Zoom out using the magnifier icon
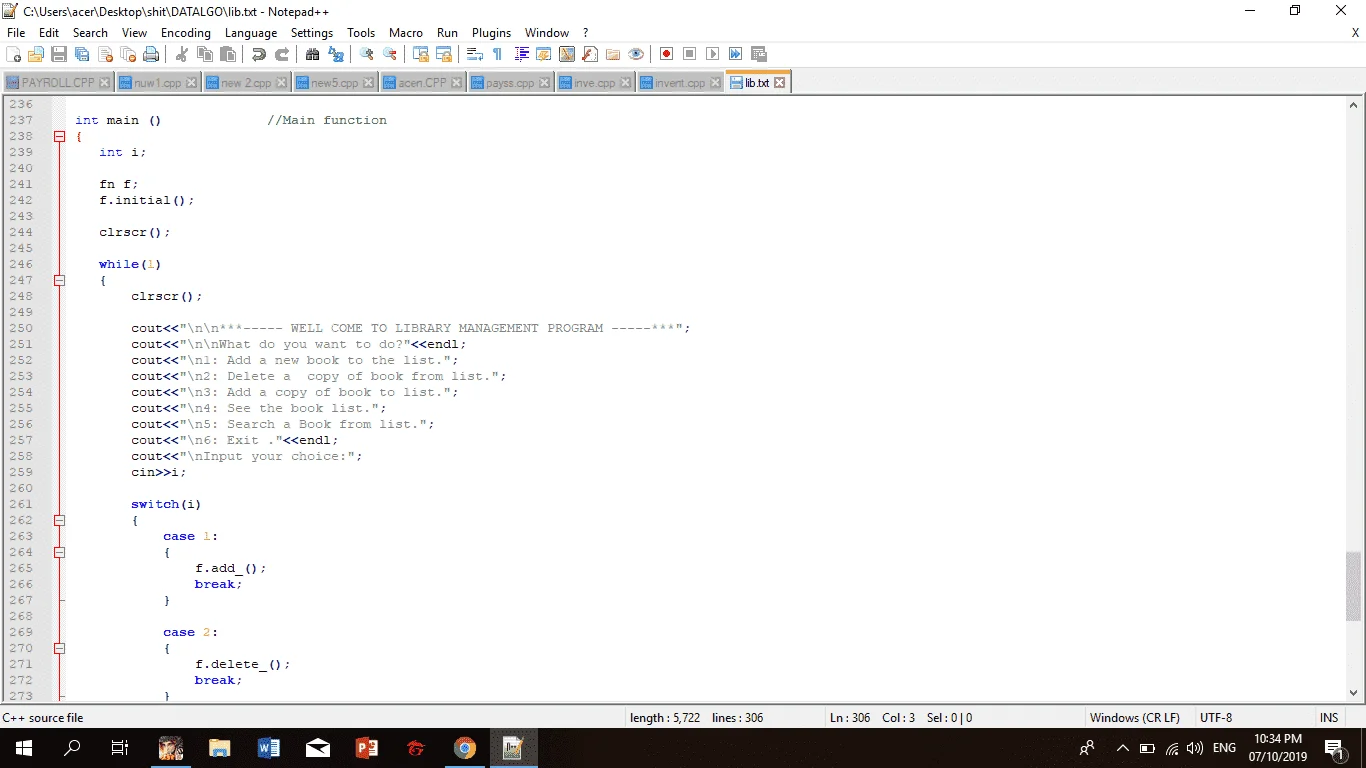 tap(389, 54)
